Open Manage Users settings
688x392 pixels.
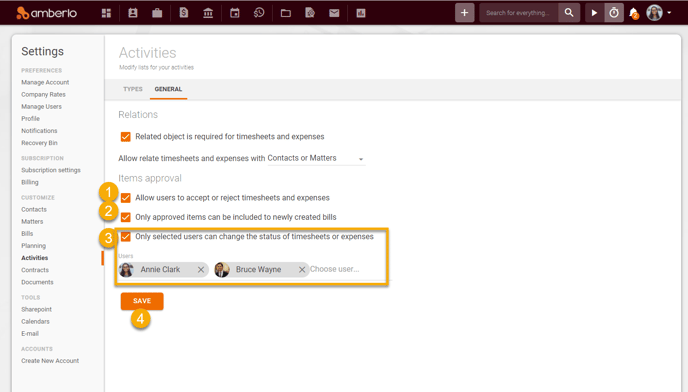(42, 107)
